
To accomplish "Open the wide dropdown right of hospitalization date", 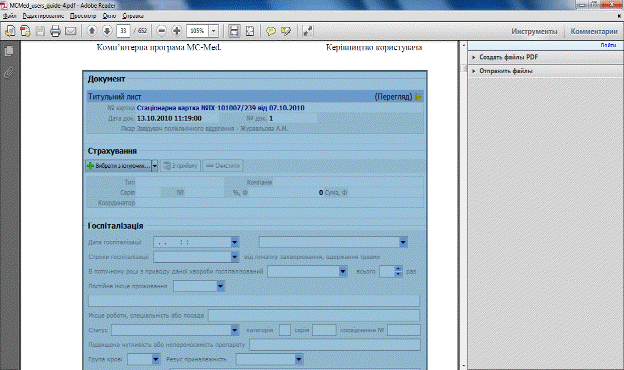I will click(403, 242).
